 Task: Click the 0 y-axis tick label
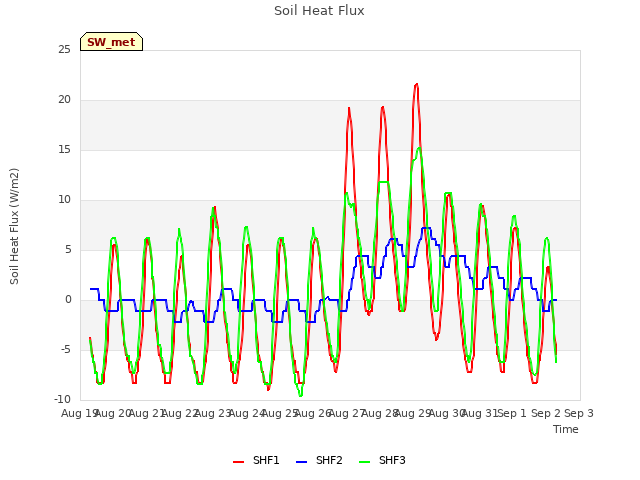(x=68, y=300)
